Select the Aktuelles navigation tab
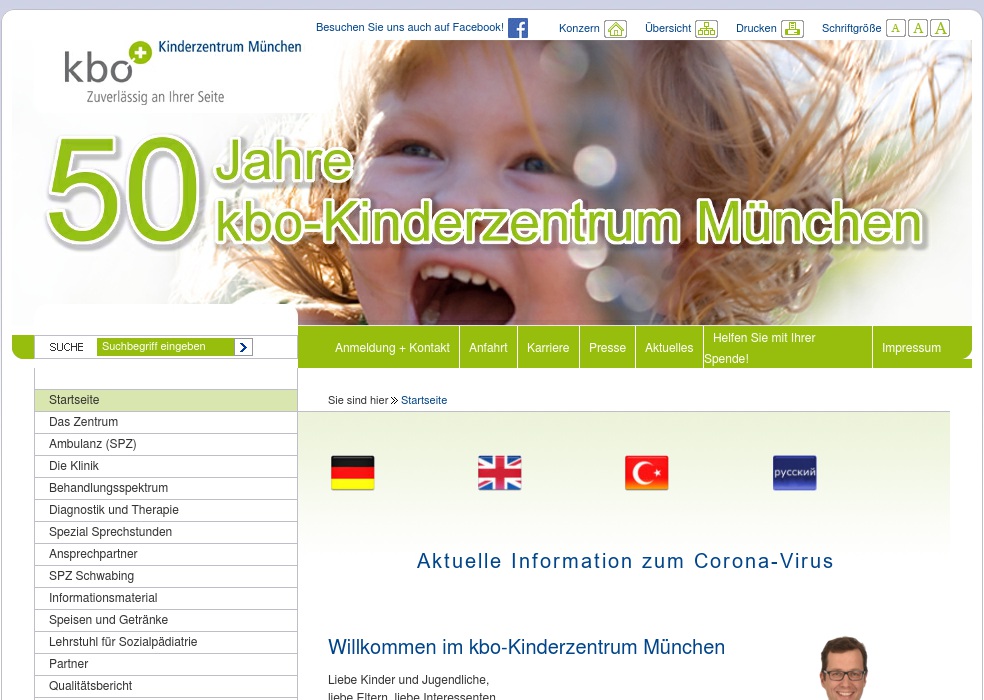Image resolution: width=984 pixels, height=700 pixels. [669, 347]
